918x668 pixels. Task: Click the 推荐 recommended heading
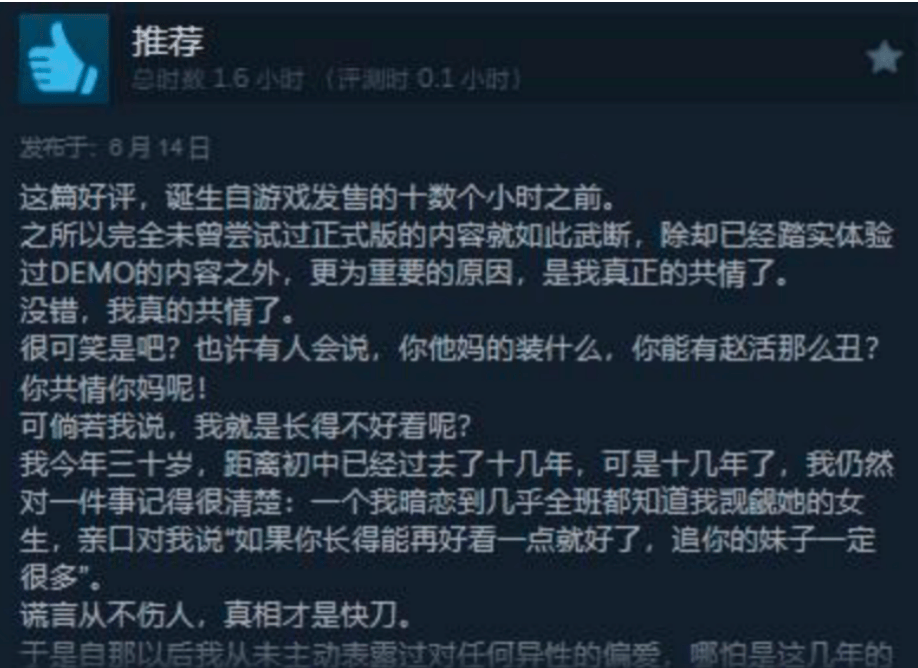pyautogui.click(x=167, y=42)
